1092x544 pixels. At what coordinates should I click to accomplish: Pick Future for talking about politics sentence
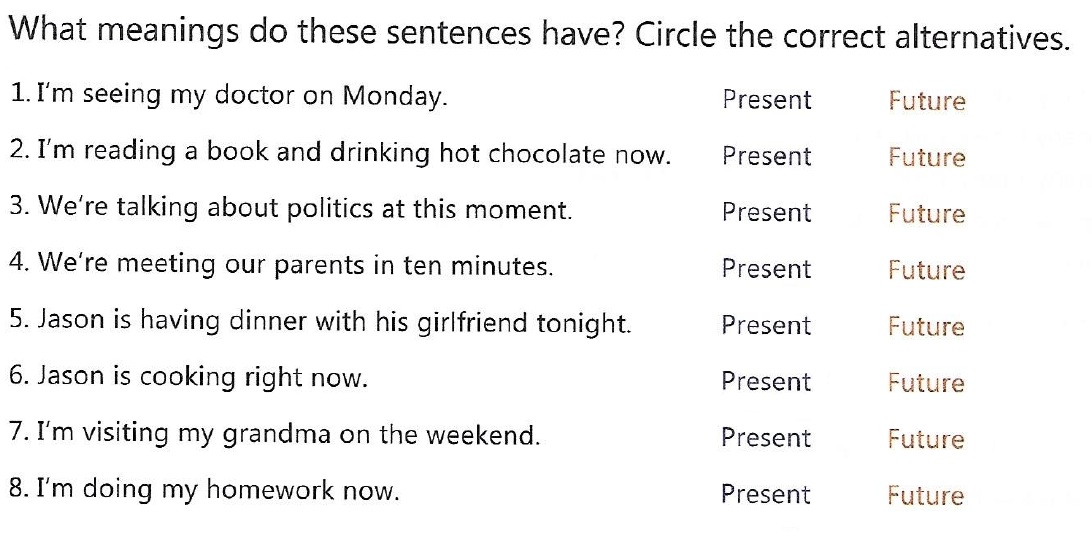[x=927, y=214]
